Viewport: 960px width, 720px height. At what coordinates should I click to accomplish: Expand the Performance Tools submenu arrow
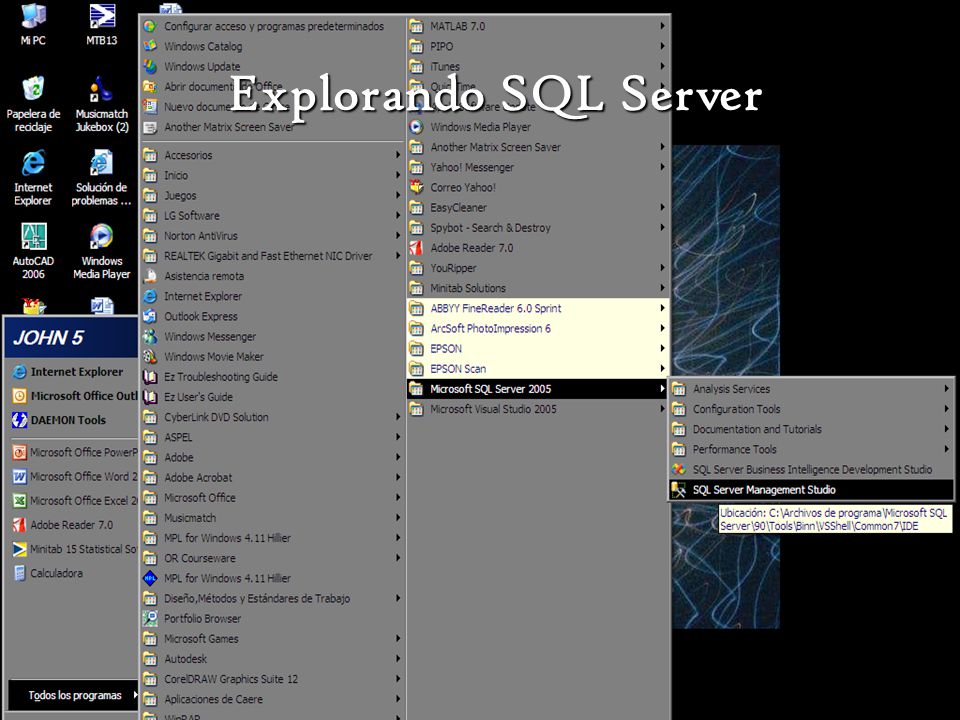click(946, 449)
